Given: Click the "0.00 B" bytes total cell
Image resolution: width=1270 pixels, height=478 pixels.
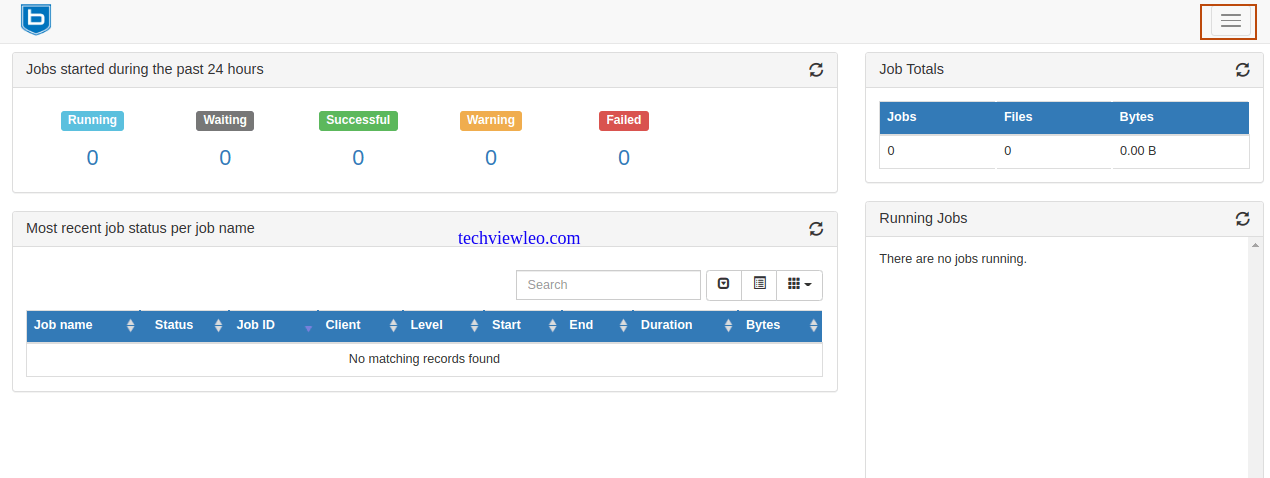Looking at the screenshot, I should click(x=1138, y=151).
